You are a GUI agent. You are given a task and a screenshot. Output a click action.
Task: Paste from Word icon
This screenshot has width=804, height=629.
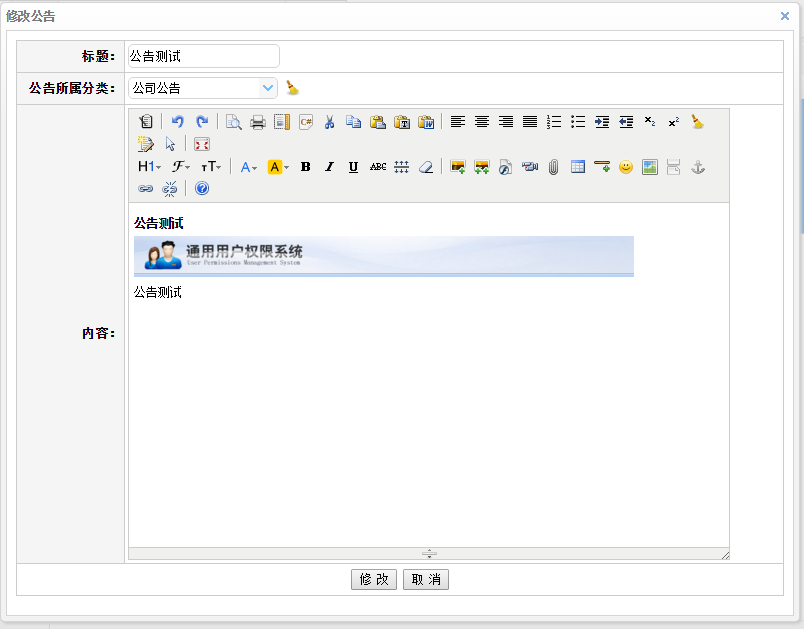426,121
